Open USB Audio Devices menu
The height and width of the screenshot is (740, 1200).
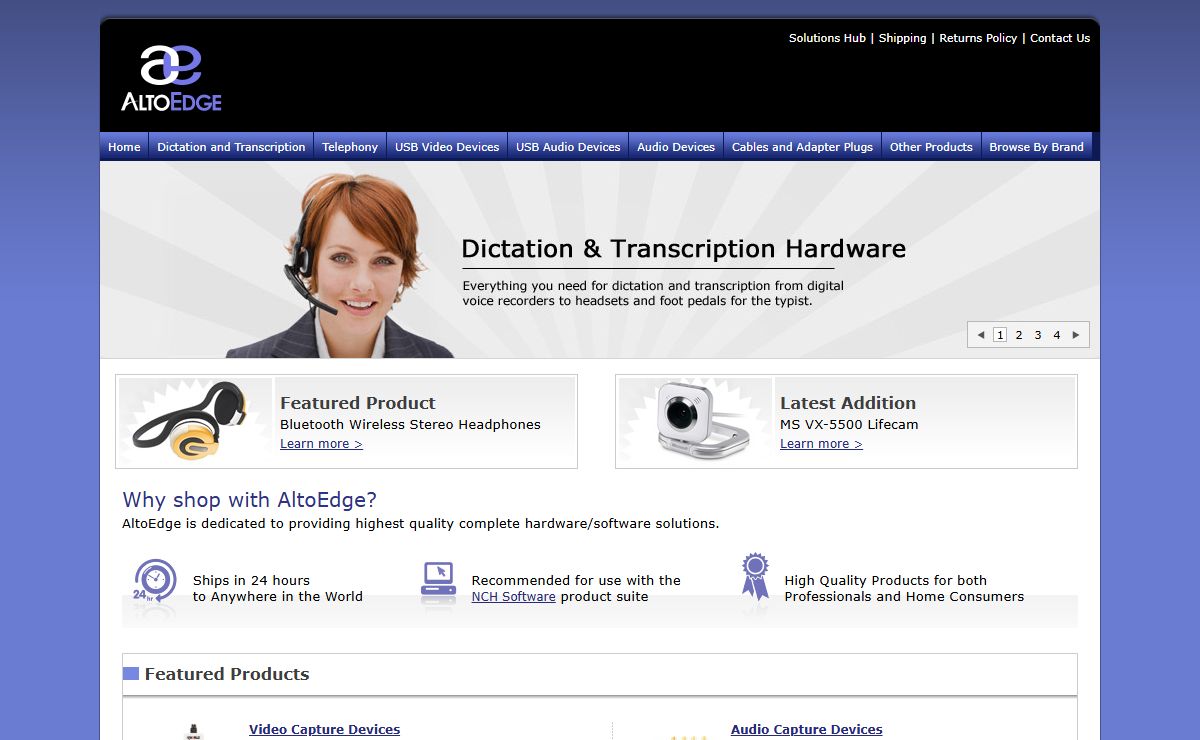pos(568,146)
